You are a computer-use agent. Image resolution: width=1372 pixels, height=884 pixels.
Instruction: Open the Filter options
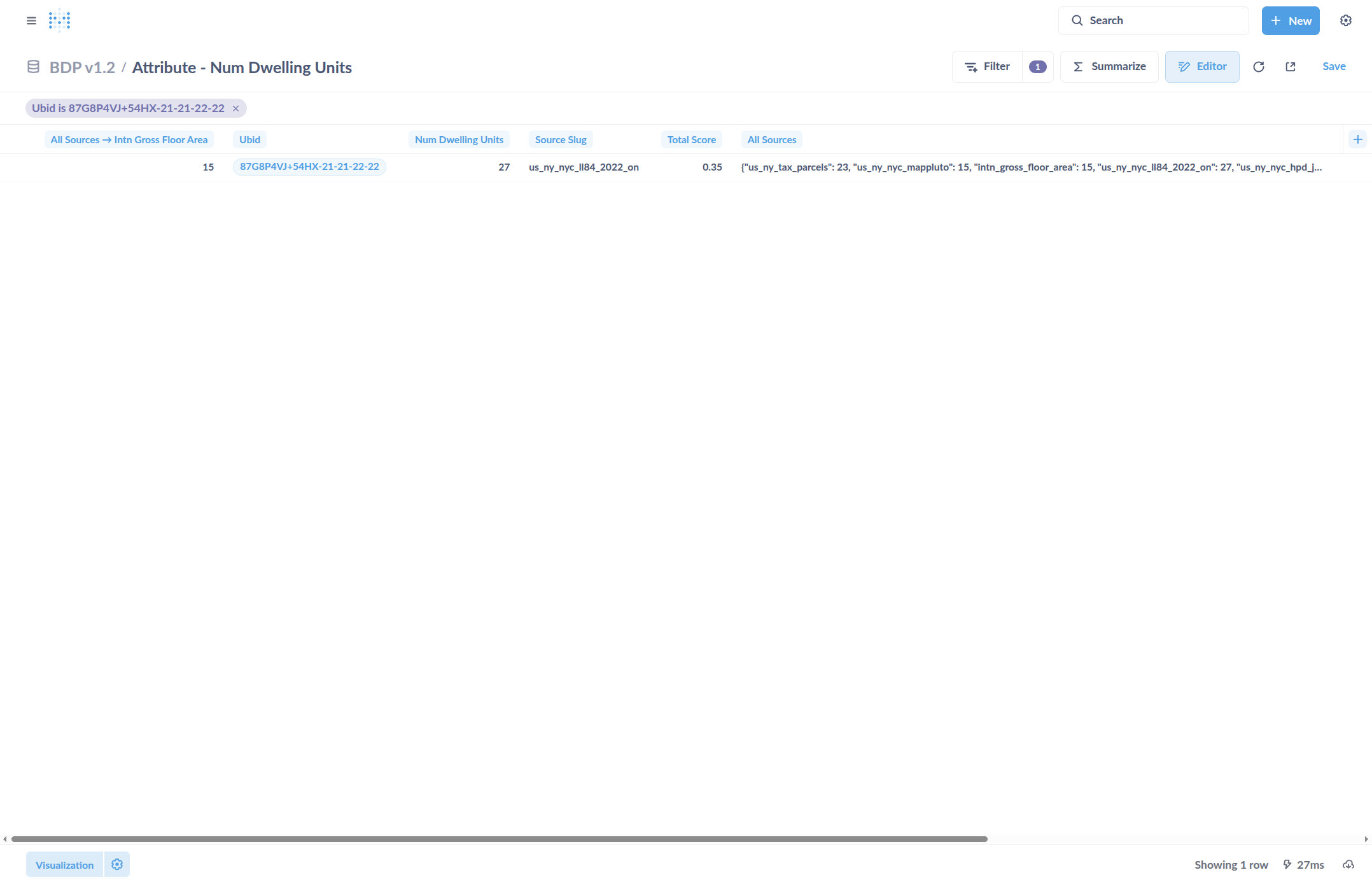coord(987,67)
